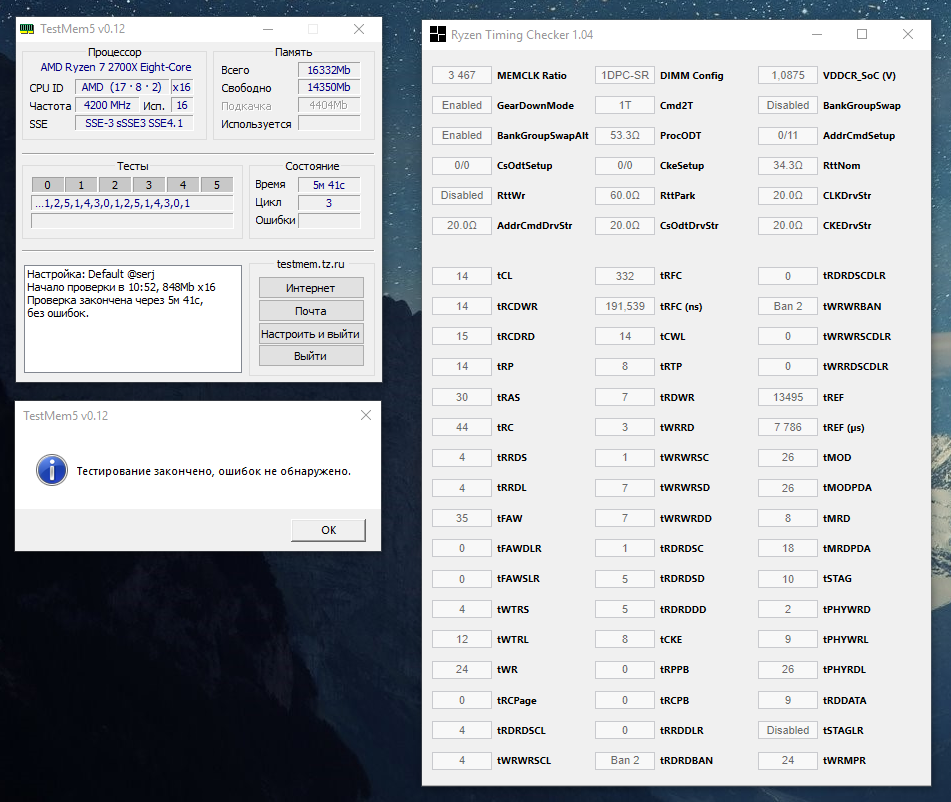Click the Интернет button
The width and height of the screenshot is (951, 802).
(x=311, y=288)
